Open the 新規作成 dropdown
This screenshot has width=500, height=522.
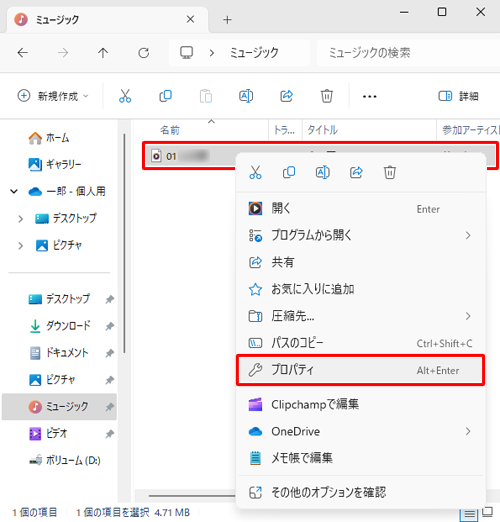pos(53,96)
